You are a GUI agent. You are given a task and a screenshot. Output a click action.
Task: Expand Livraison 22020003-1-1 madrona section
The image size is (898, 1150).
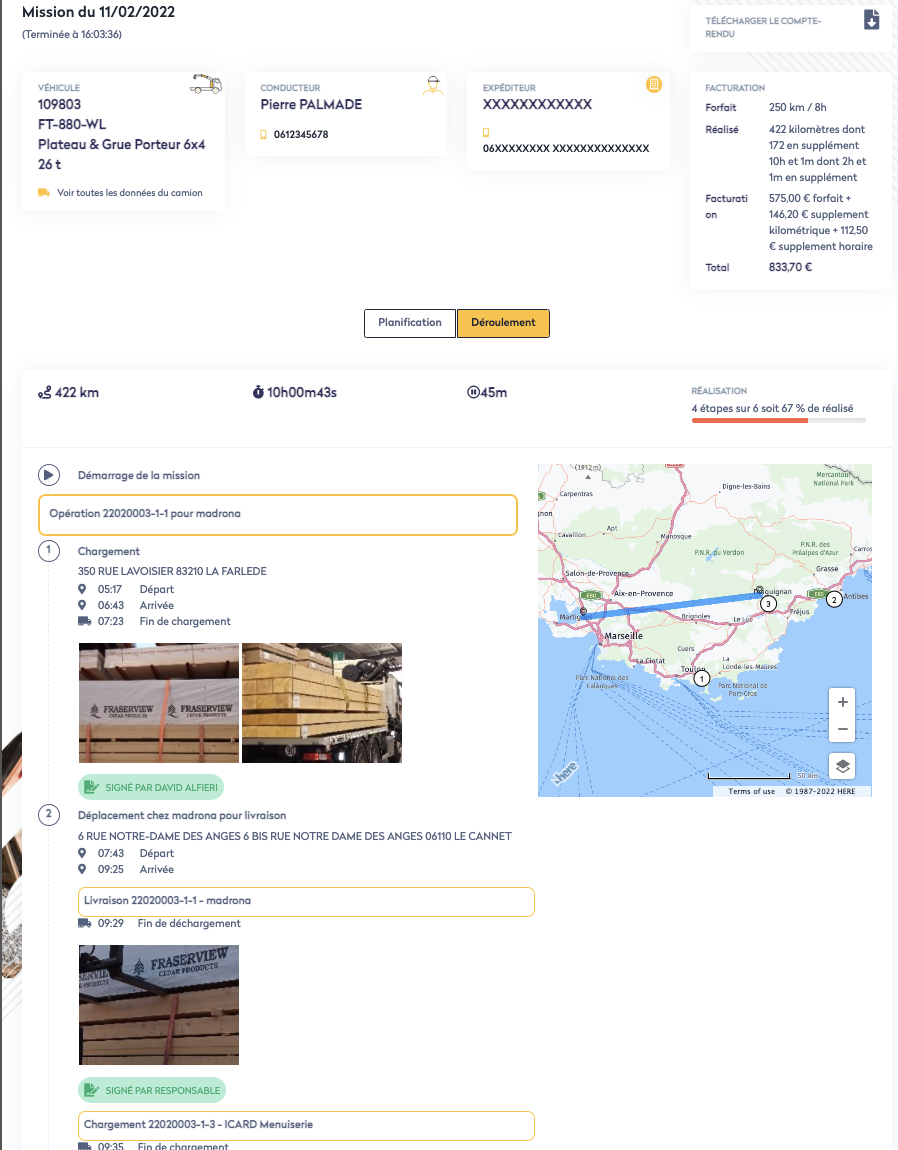click(x=306, y=901)
